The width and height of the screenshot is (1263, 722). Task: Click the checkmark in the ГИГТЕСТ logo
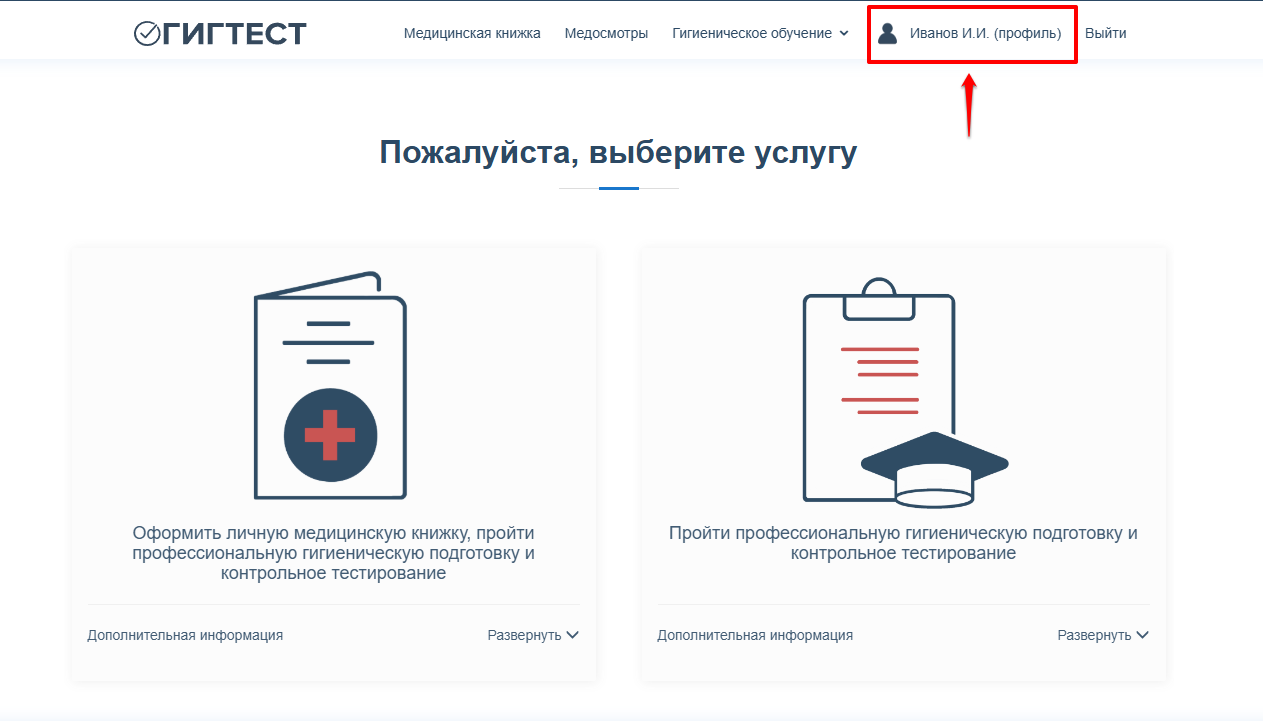(146, 32)
